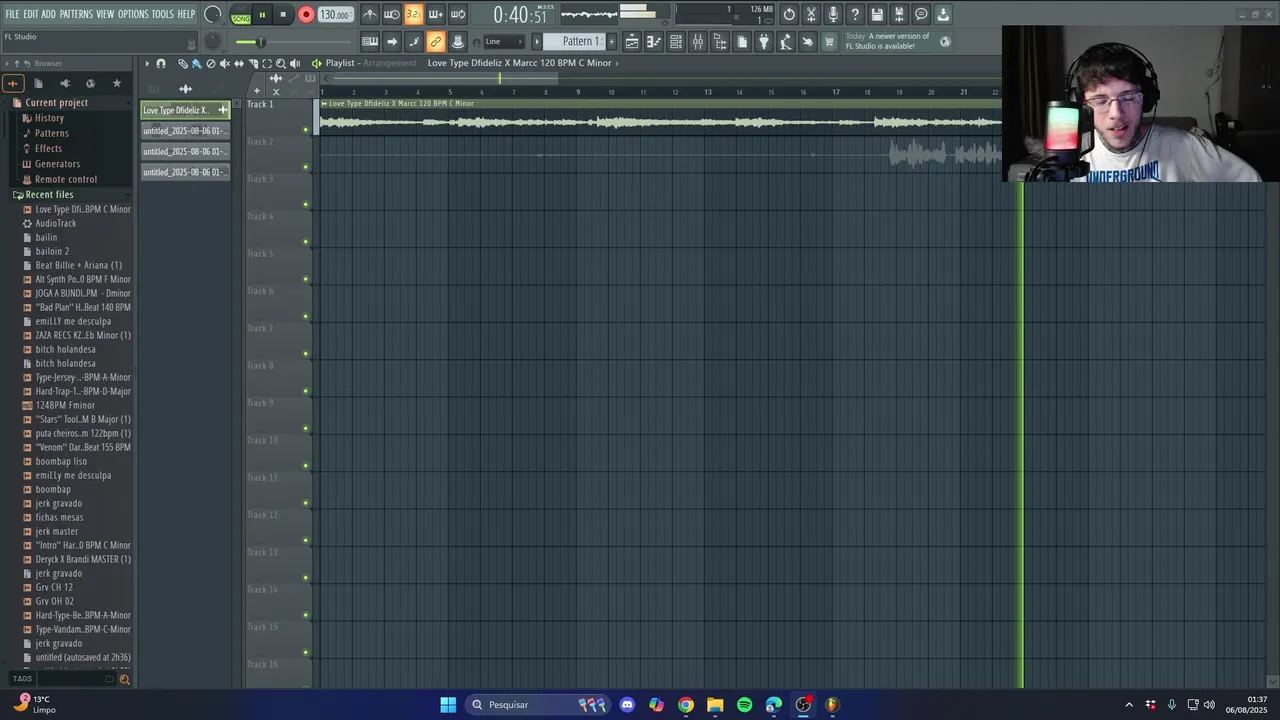The height and width of the screenshot is (720, 1280).
Task: Select the slip tool in playlist toolbar
Action: (238, 63)
